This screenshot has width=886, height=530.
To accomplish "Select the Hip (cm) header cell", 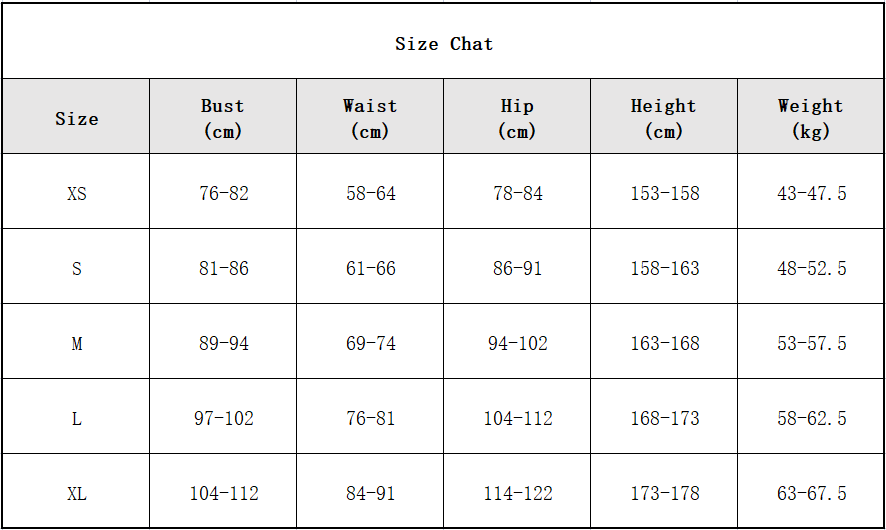I will 517,118.
